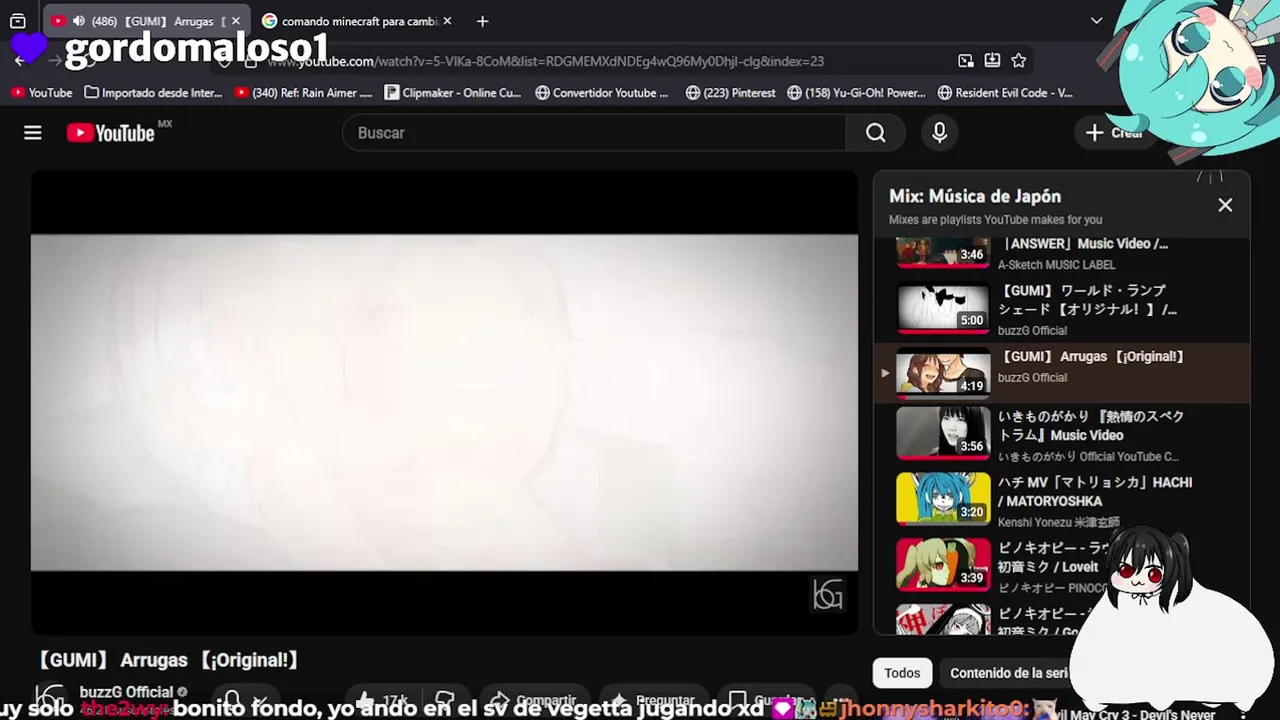Click the search magnifier button
Screen dimensions: 1280x720
(876, 133)
